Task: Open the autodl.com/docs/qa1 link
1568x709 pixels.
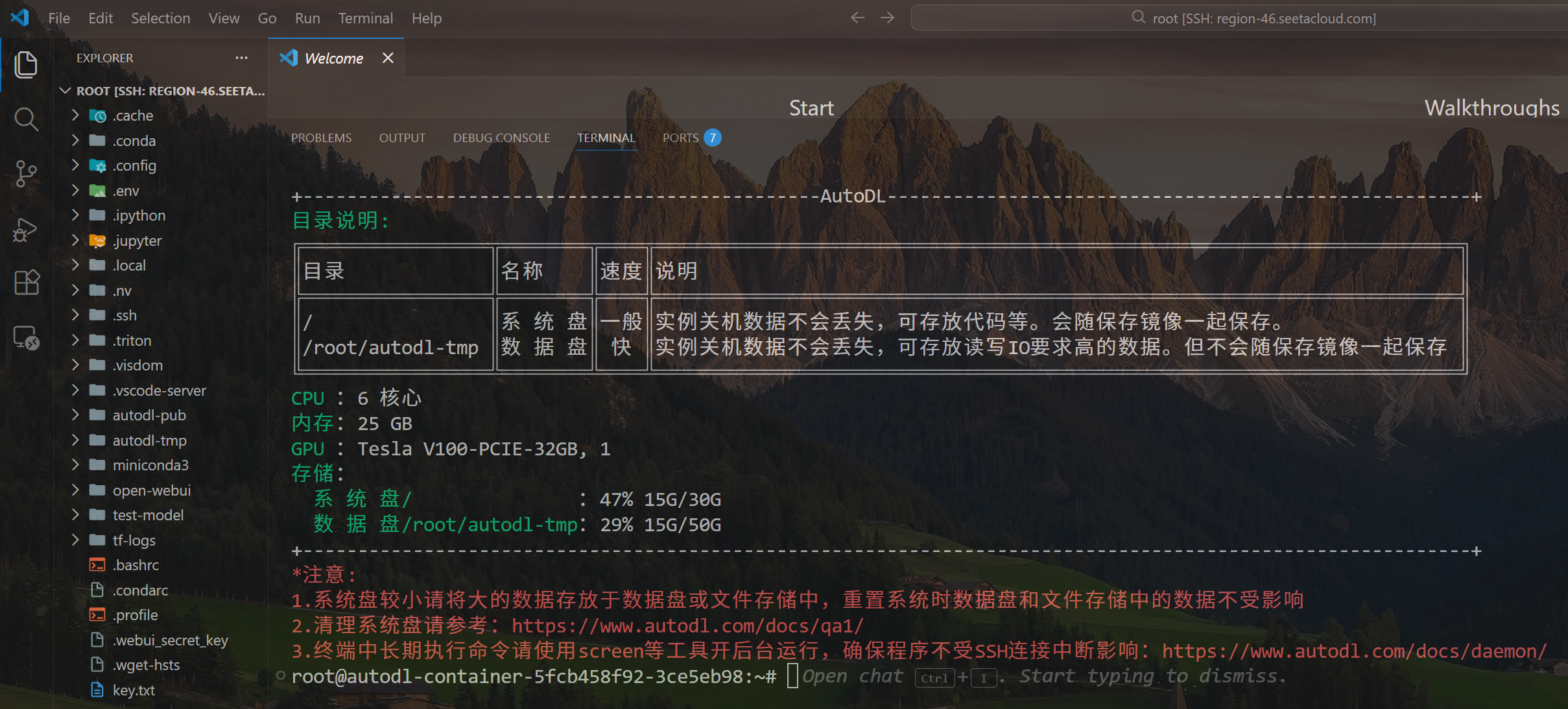Action: [x=687, y=626]
